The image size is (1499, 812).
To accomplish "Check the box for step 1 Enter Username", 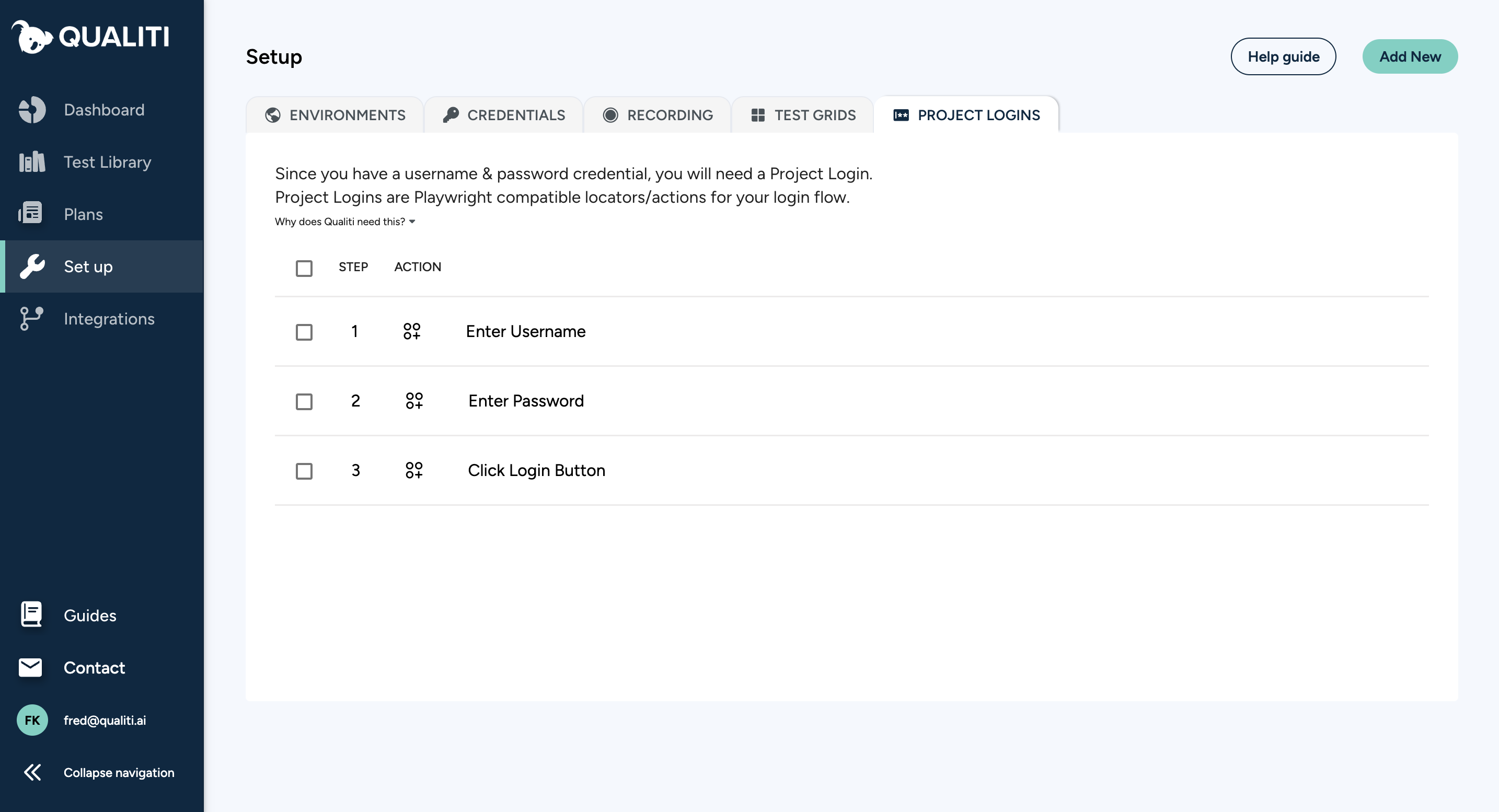I will click(304, 332).
